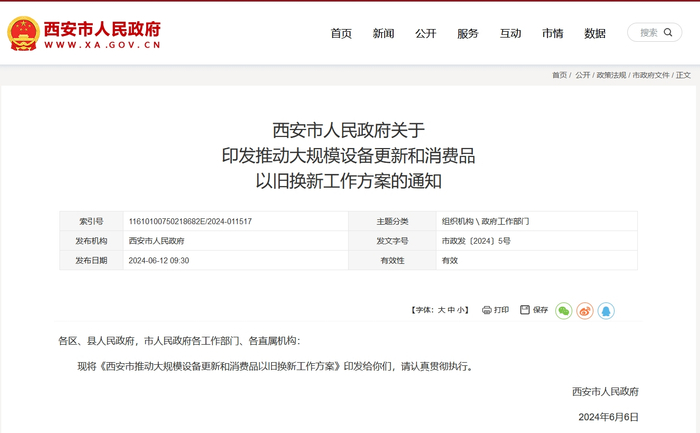700x433 pixels.
Task: Open the 互动 navigation menu item
Action: coord(510,33)
